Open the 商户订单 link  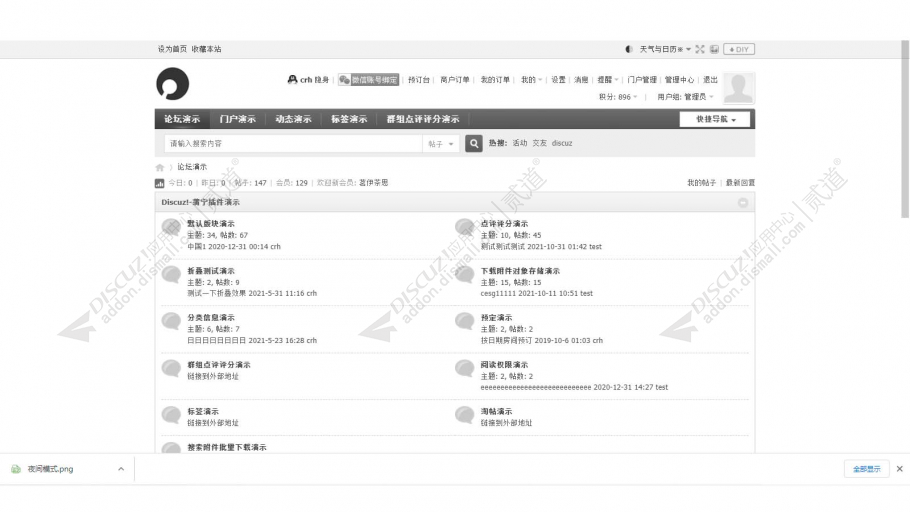[x=454, y=80]
